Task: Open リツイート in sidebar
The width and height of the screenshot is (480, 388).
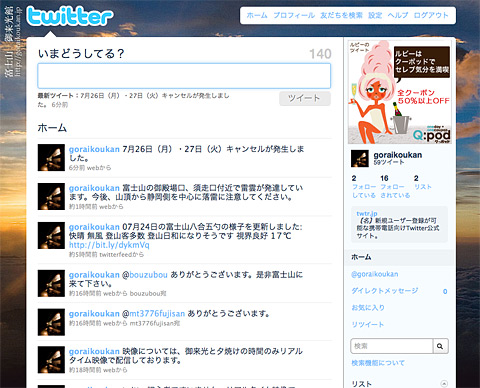Action: point(367,324)
